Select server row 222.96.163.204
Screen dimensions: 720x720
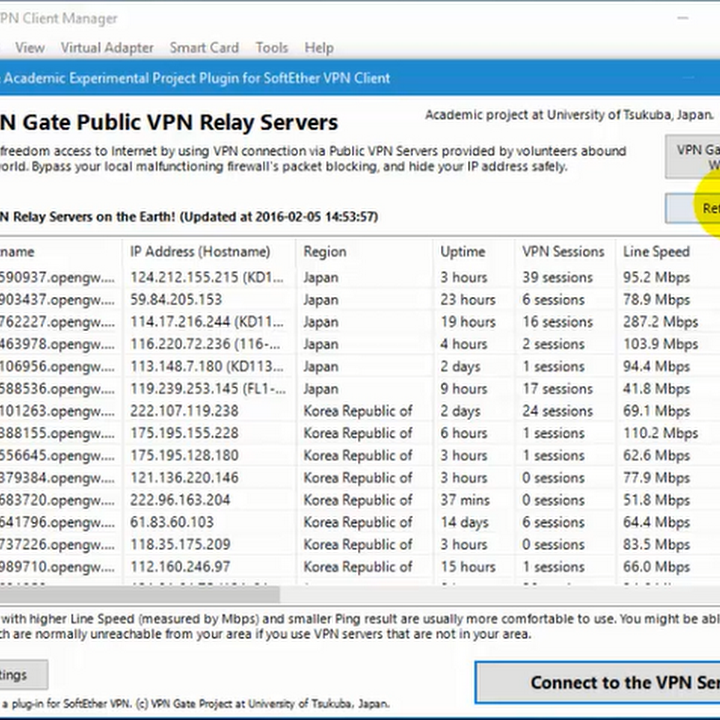[x=360, y=500]
